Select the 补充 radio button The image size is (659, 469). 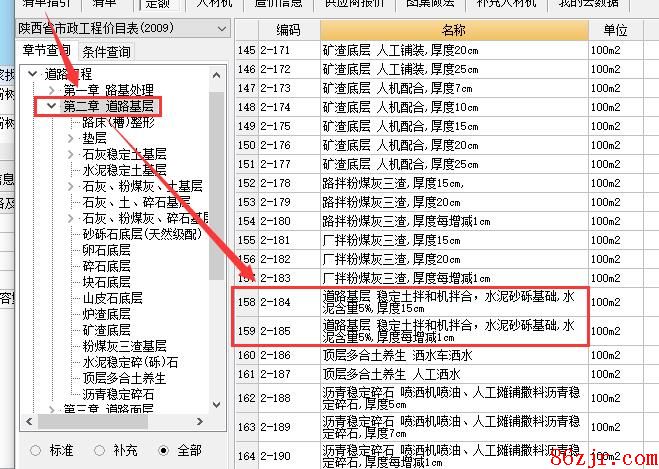pos(99,450)
